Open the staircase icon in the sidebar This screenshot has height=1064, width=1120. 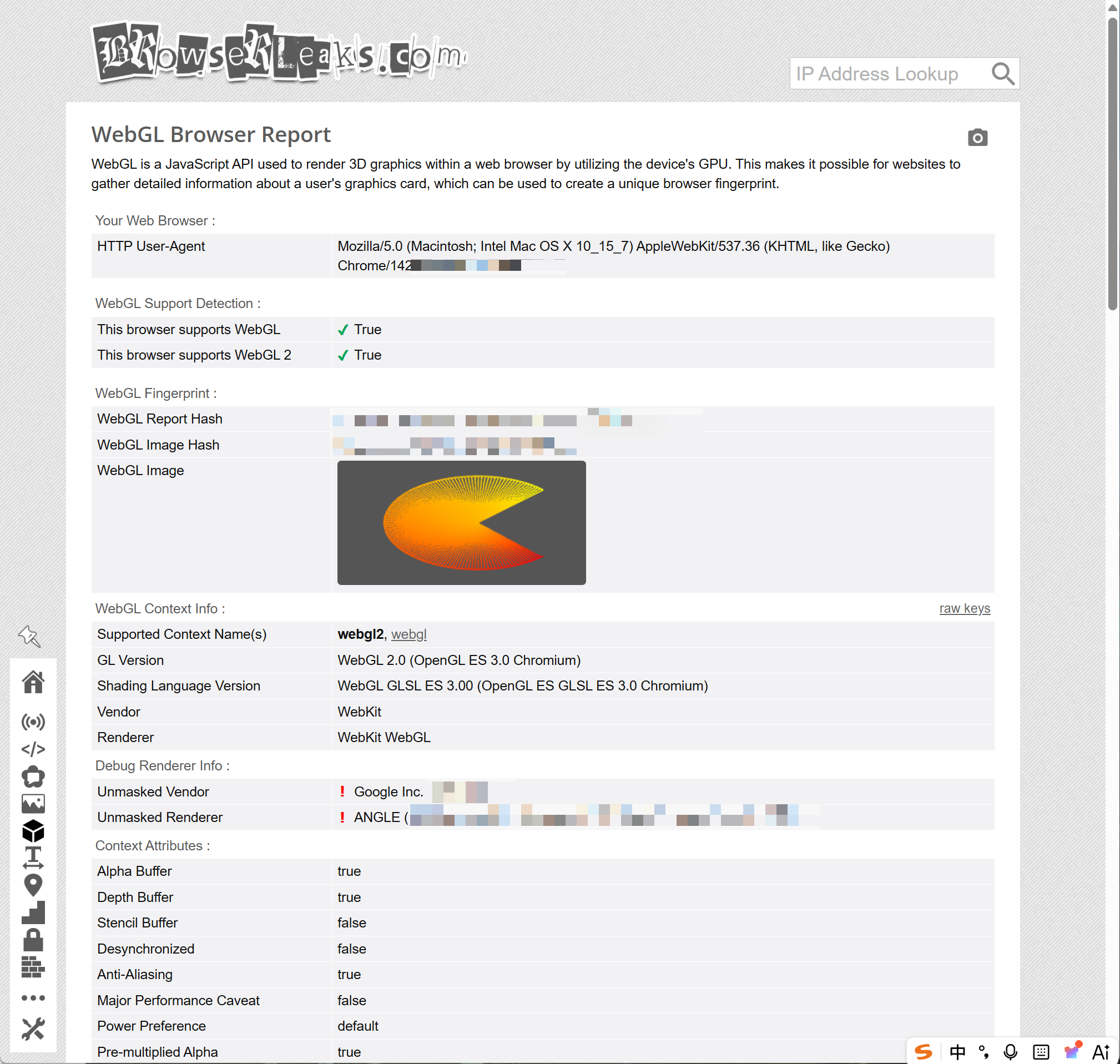point(33,912)
